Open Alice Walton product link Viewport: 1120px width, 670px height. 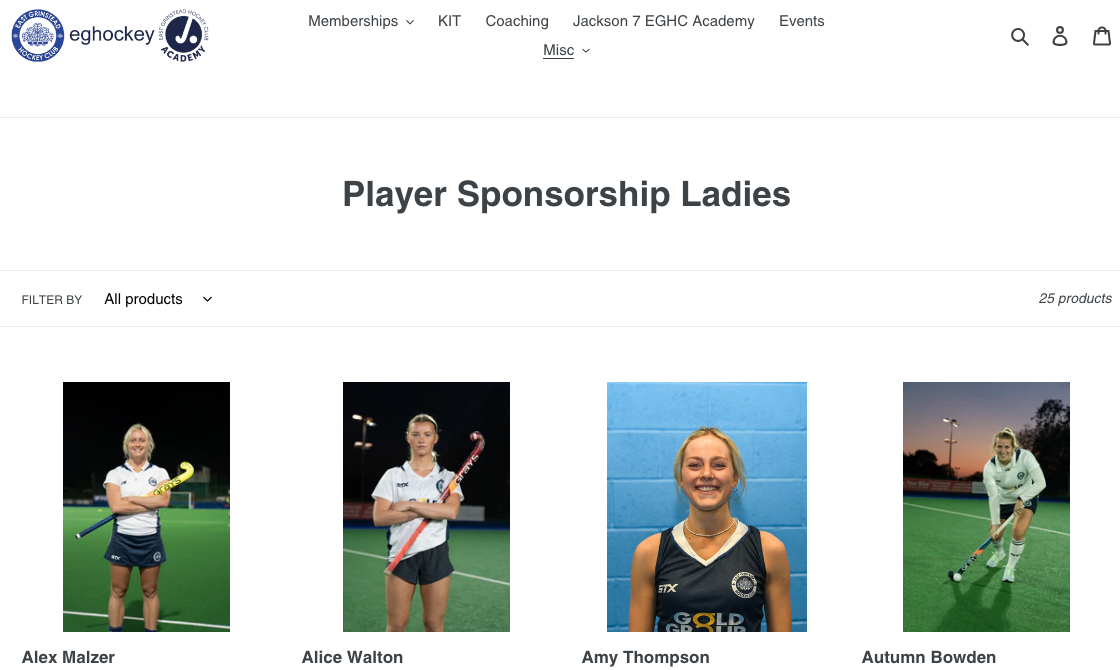point(352,657)
